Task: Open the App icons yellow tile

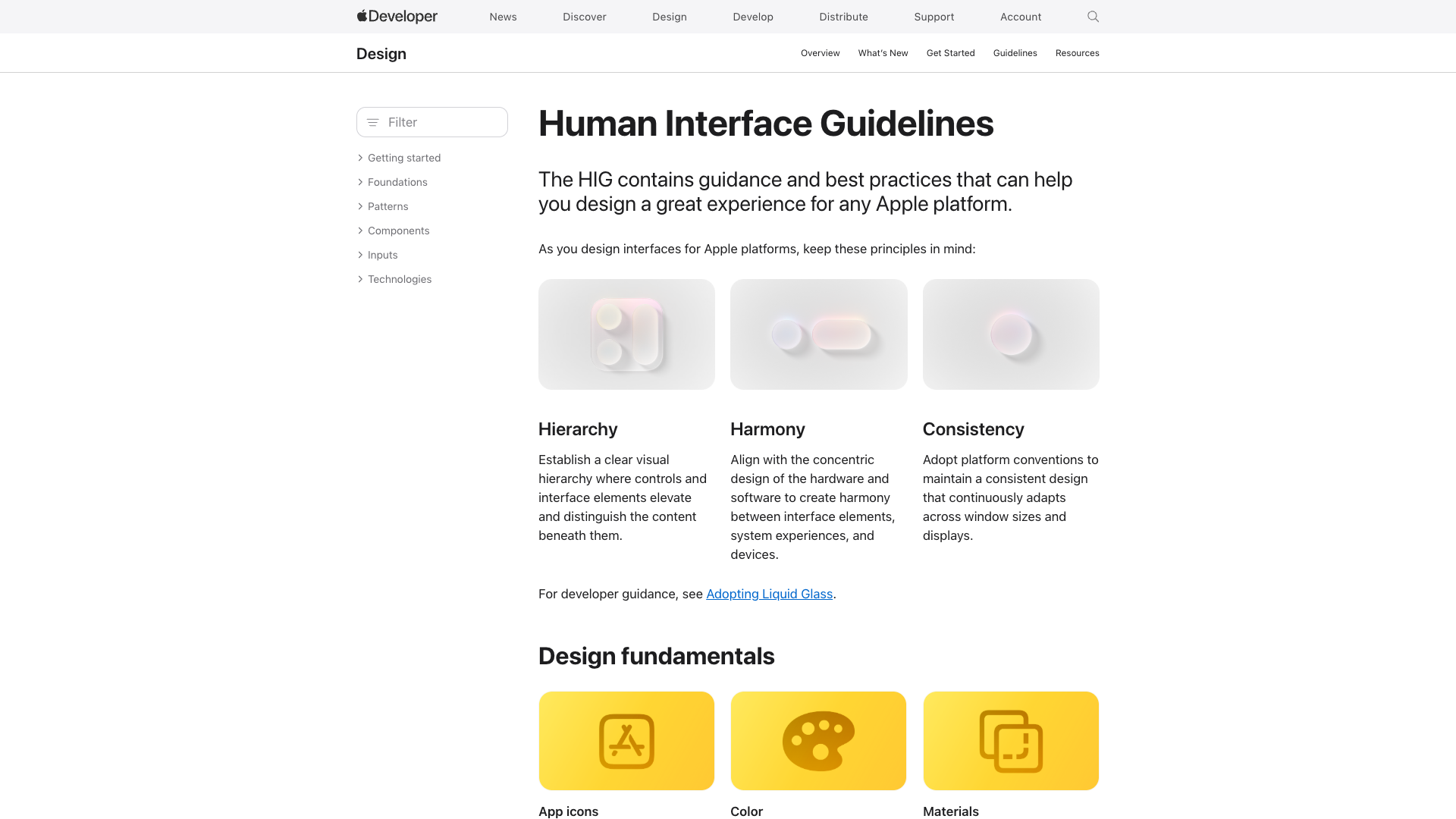Action: [626, 741]
